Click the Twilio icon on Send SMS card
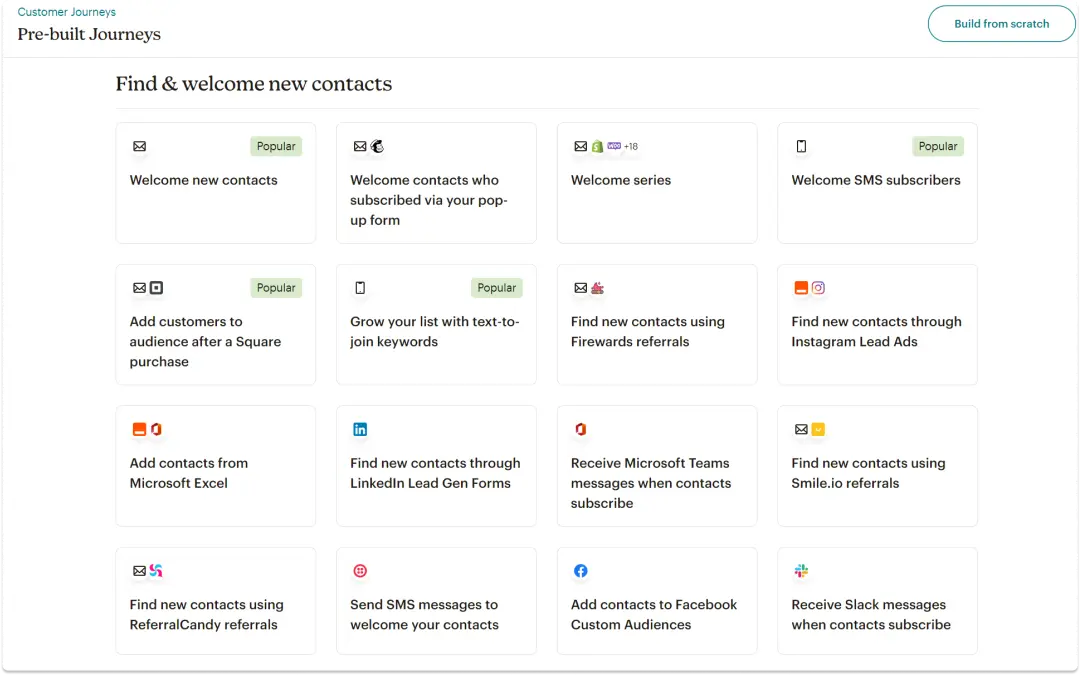 360,571
